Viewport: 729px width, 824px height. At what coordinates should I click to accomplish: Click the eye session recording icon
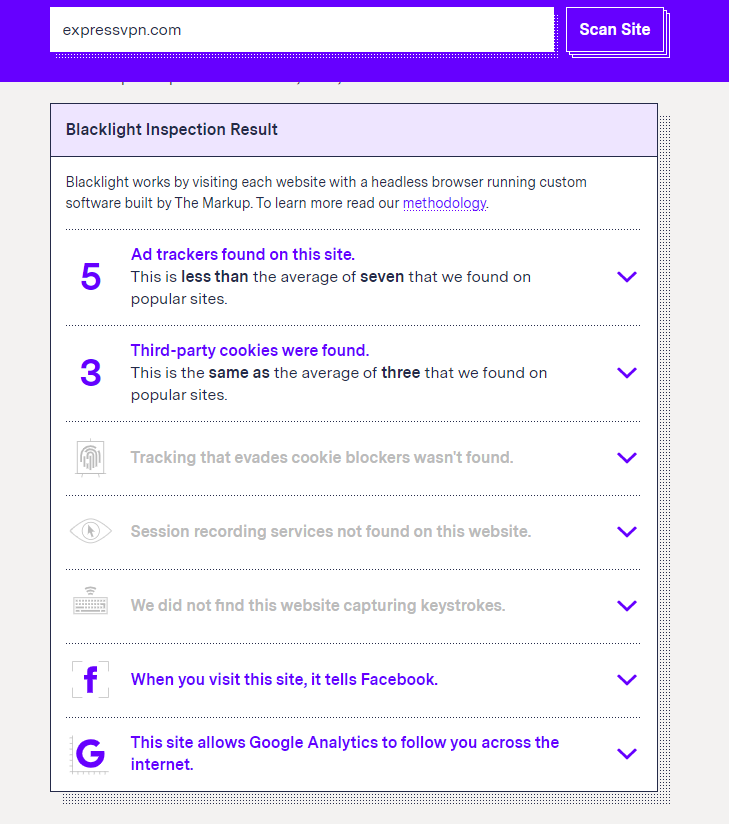coord(90,531)
